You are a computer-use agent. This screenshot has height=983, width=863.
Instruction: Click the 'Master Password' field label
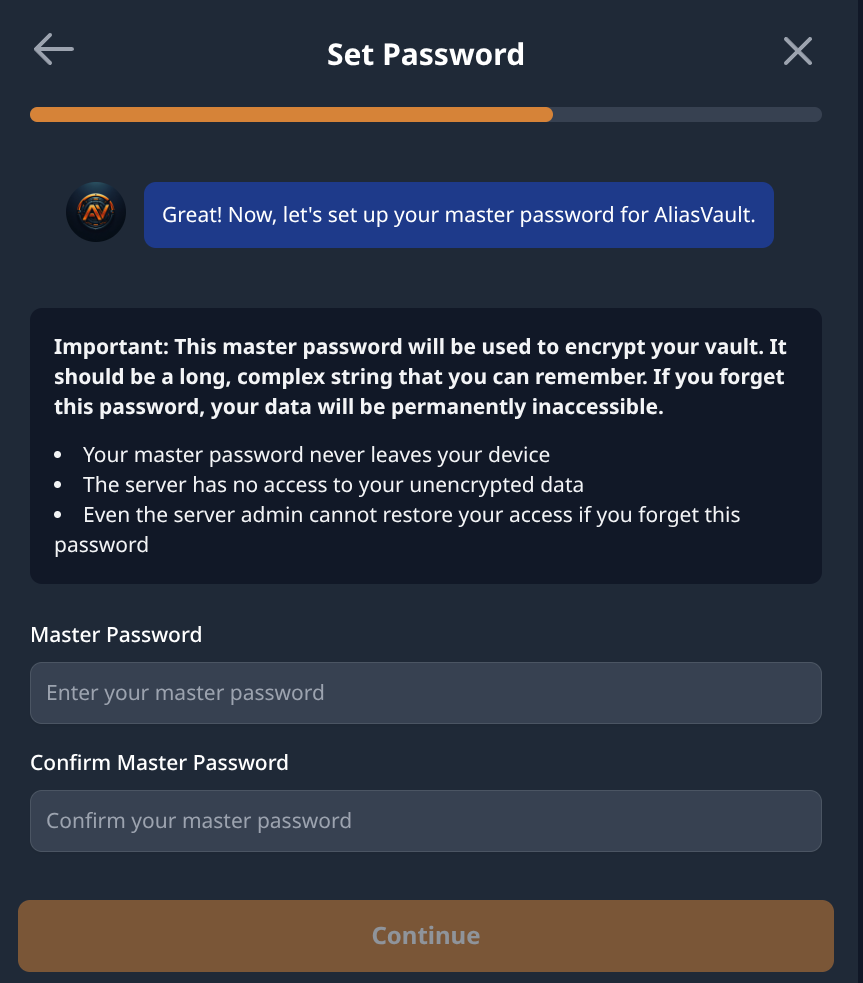pyautogui.click(x=116, y=634)
